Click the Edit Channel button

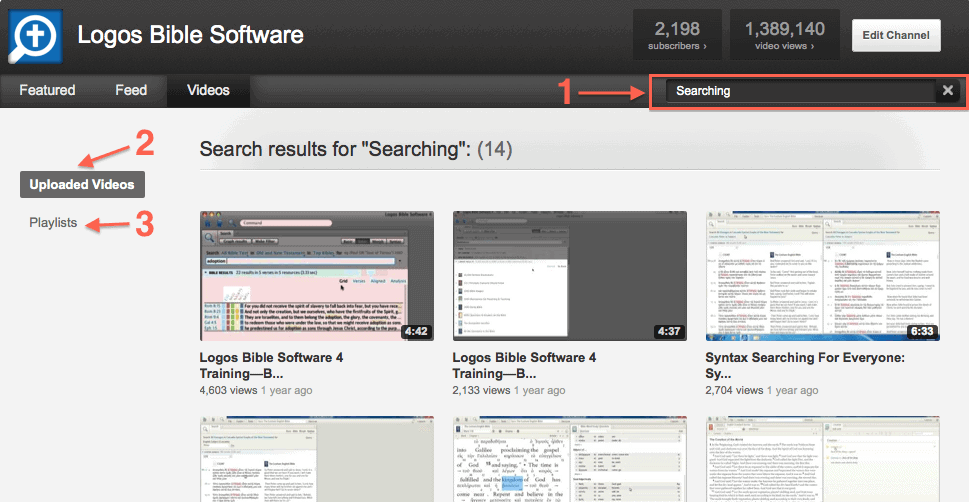(x=895, y=36)
